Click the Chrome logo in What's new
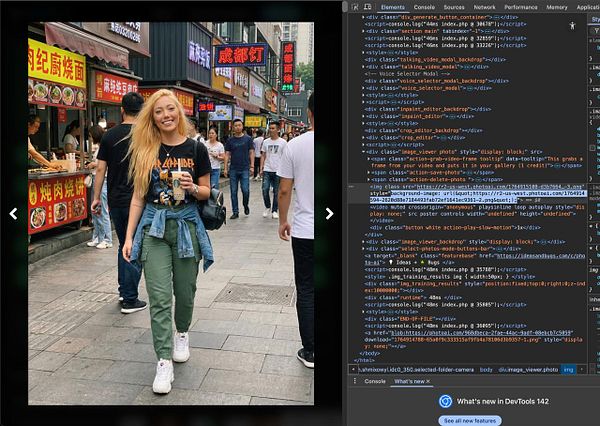This screenshot has height=426, width=600. [x=445, y=401]
